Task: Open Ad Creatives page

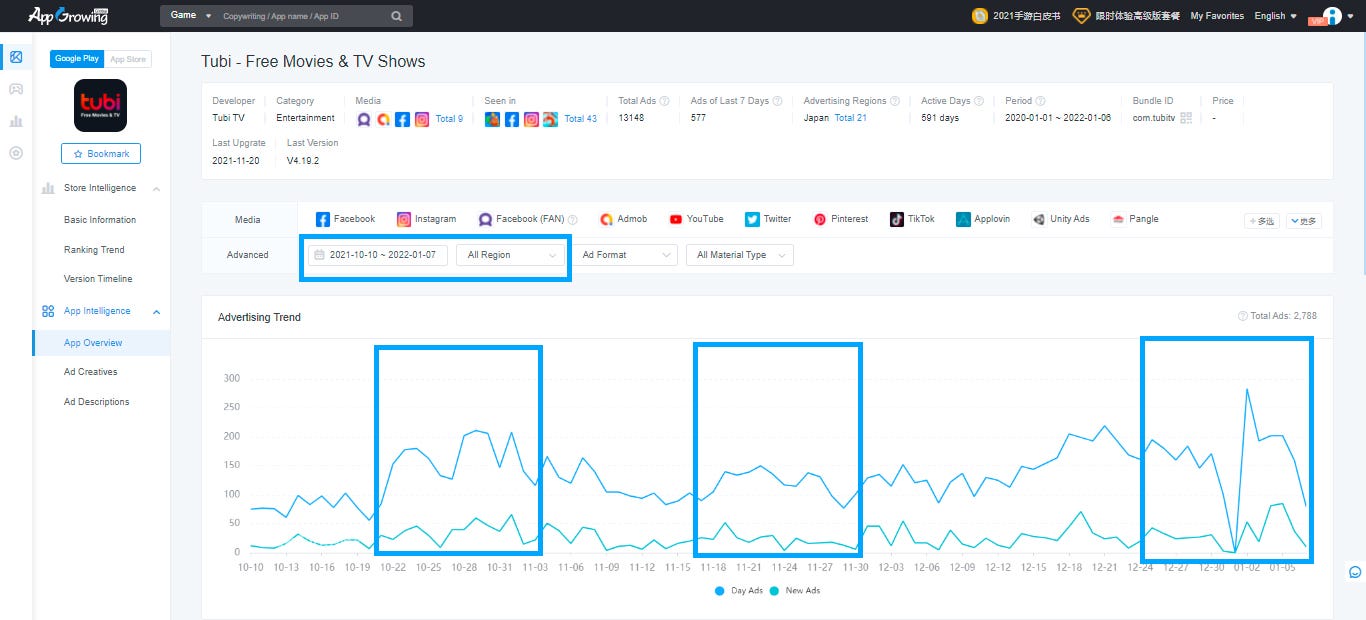Action: tap(91, 372)
